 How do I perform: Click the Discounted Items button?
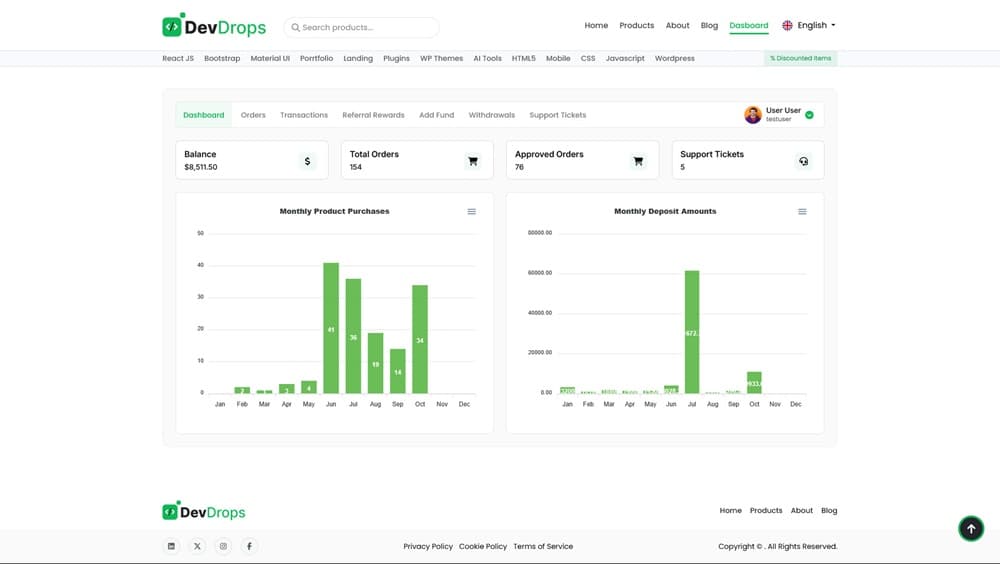coord(800,58)
